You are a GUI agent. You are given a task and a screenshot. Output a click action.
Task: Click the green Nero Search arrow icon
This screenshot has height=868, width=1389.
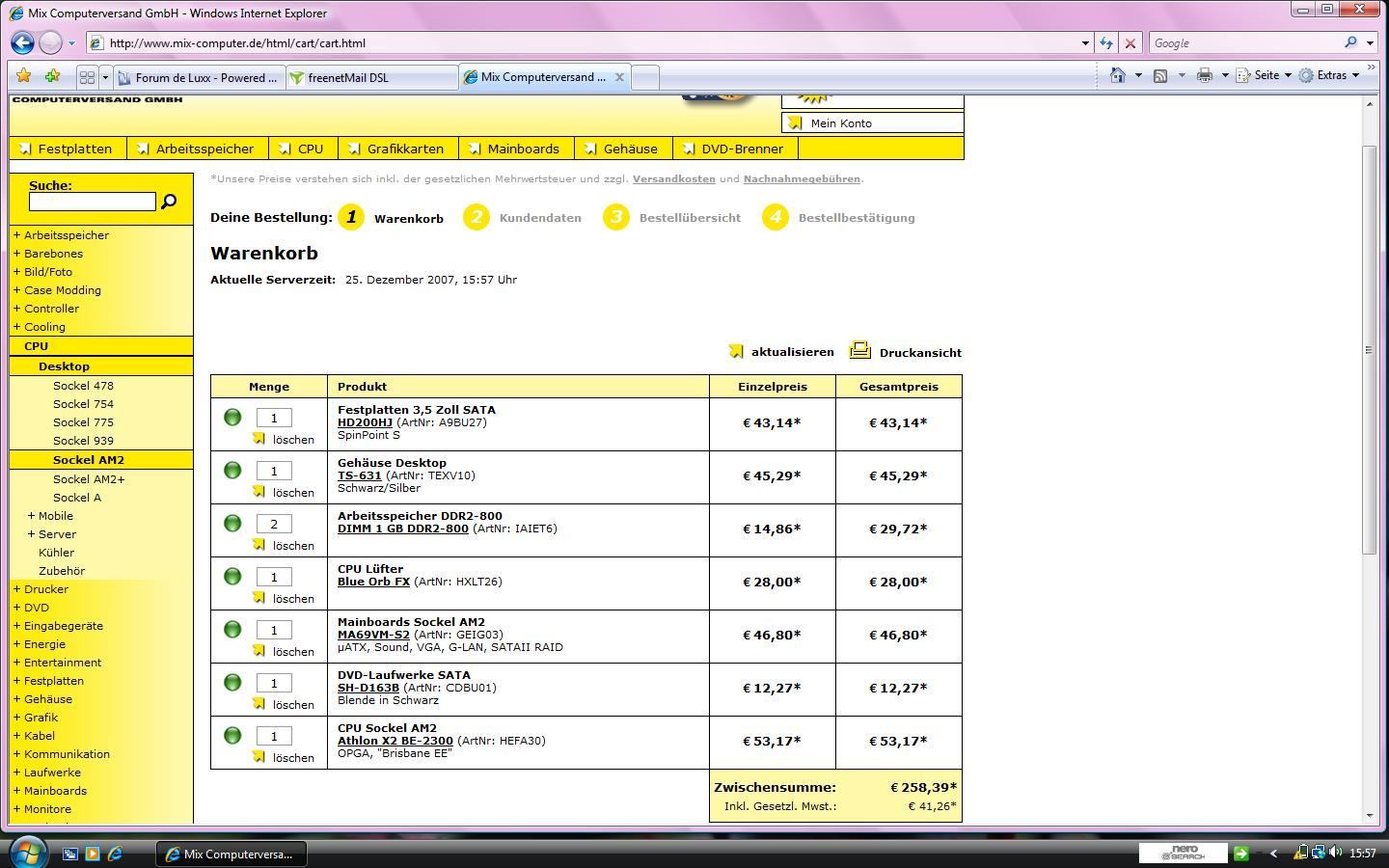(x=1241, y=854)
